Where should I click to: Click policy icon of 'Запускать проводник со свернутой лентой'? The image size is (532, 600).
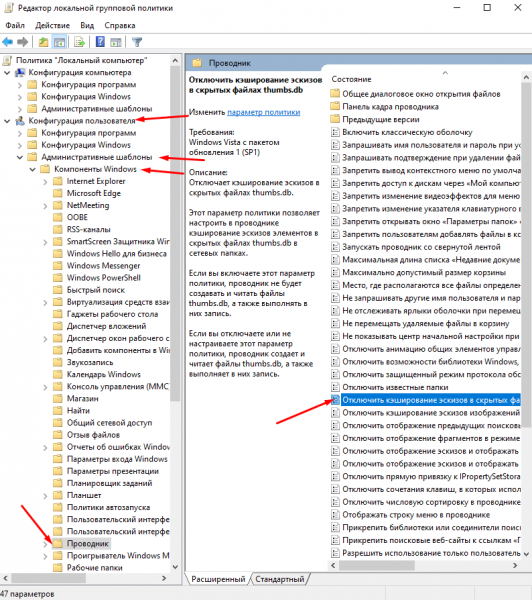[x=335, y=247]
